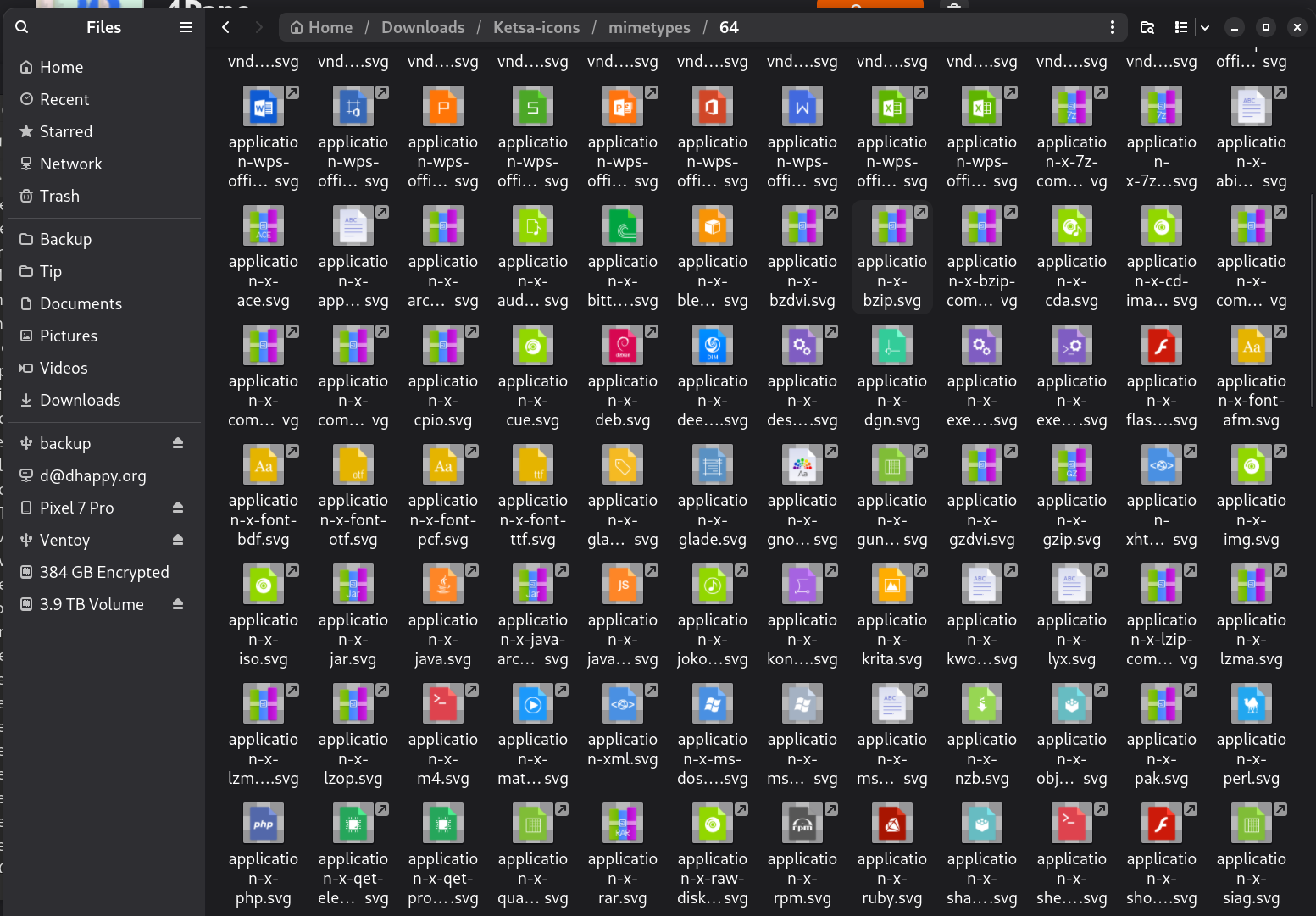The image size is (1316, 916).
Task: Open the three-dot path options menu
Action: click(1113, 27)
